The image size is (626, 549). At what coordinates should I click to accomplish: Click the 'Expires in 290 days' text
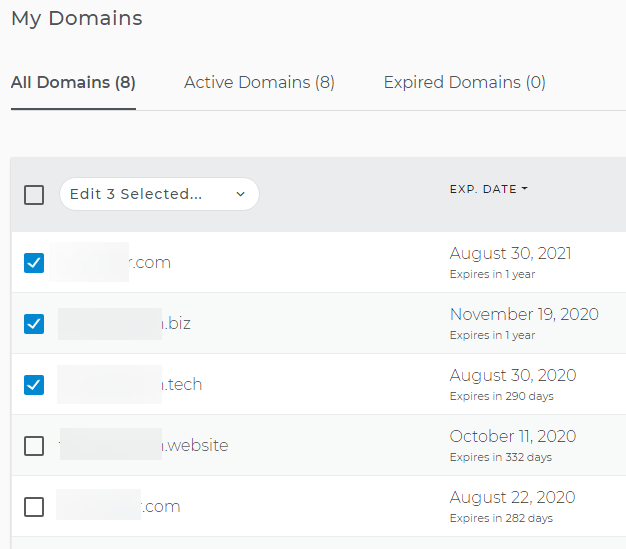(x=501, y=396)
